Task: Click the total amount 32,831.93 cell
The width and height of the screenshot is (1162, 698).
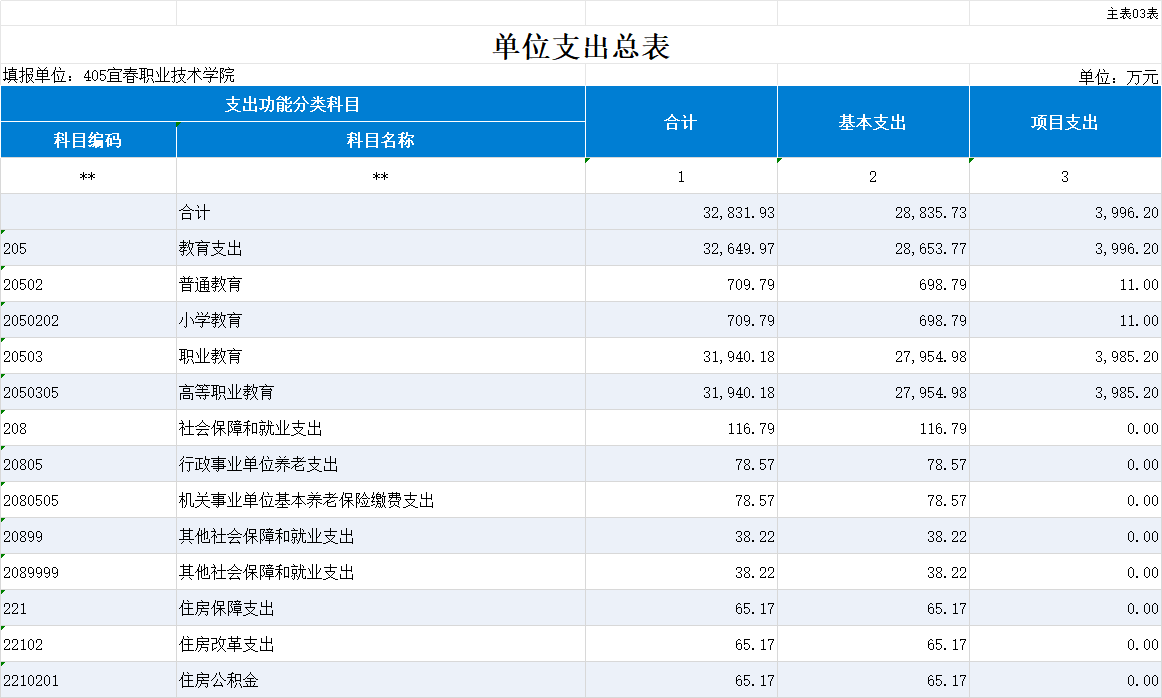Action: [739, 213]
